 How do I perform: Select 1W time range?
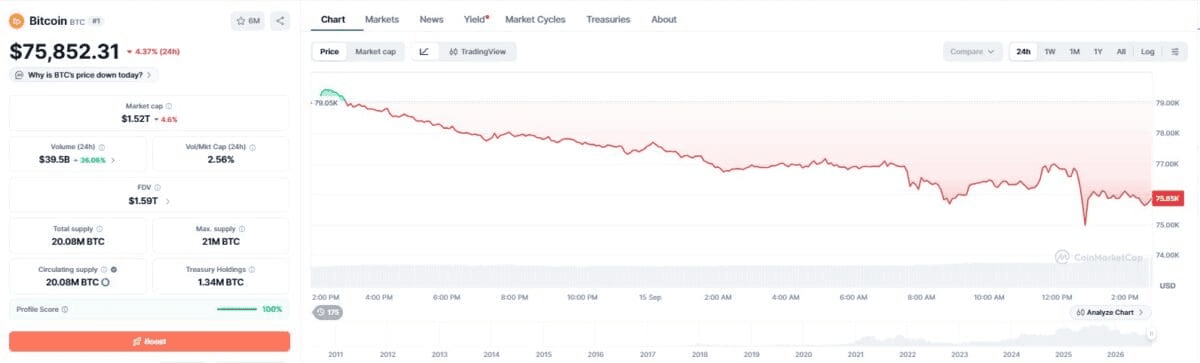coord(1050,51)
